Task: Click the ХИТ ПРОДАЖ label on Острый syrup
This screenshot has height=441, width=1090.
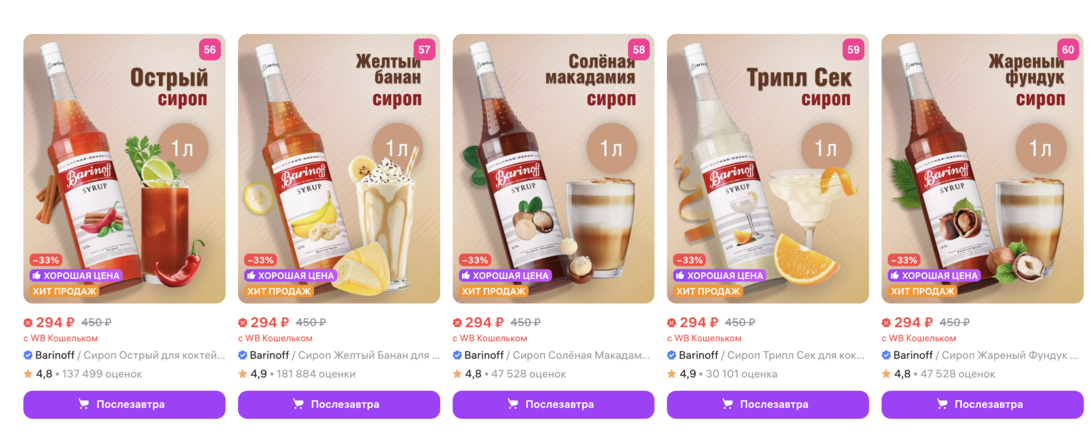Action: point(64,291)
